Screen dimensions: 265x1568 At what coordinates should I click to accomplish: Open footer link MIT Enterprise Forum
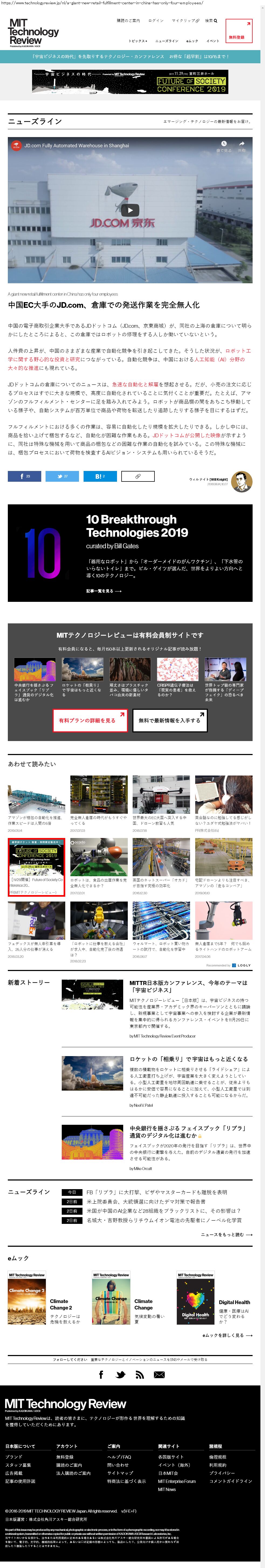pyautogui.click(x=177, y=1482)
